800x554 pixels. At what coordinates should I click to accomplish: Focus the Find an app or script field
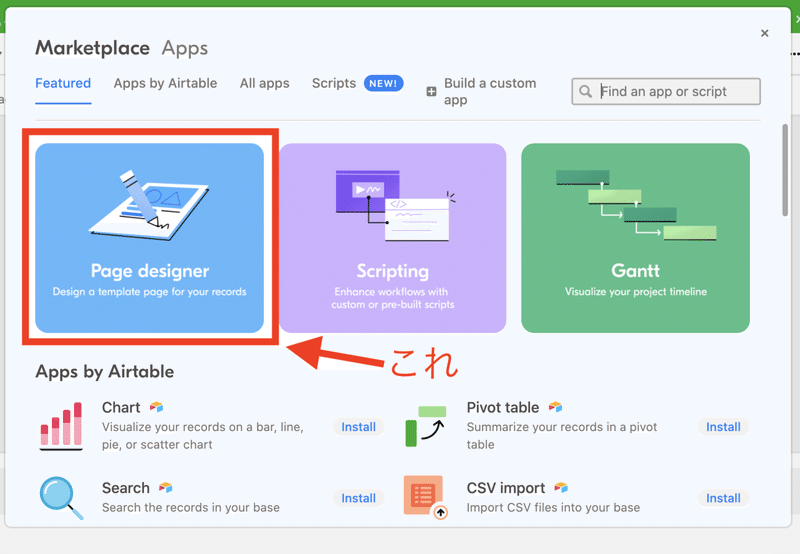(666, 91)
